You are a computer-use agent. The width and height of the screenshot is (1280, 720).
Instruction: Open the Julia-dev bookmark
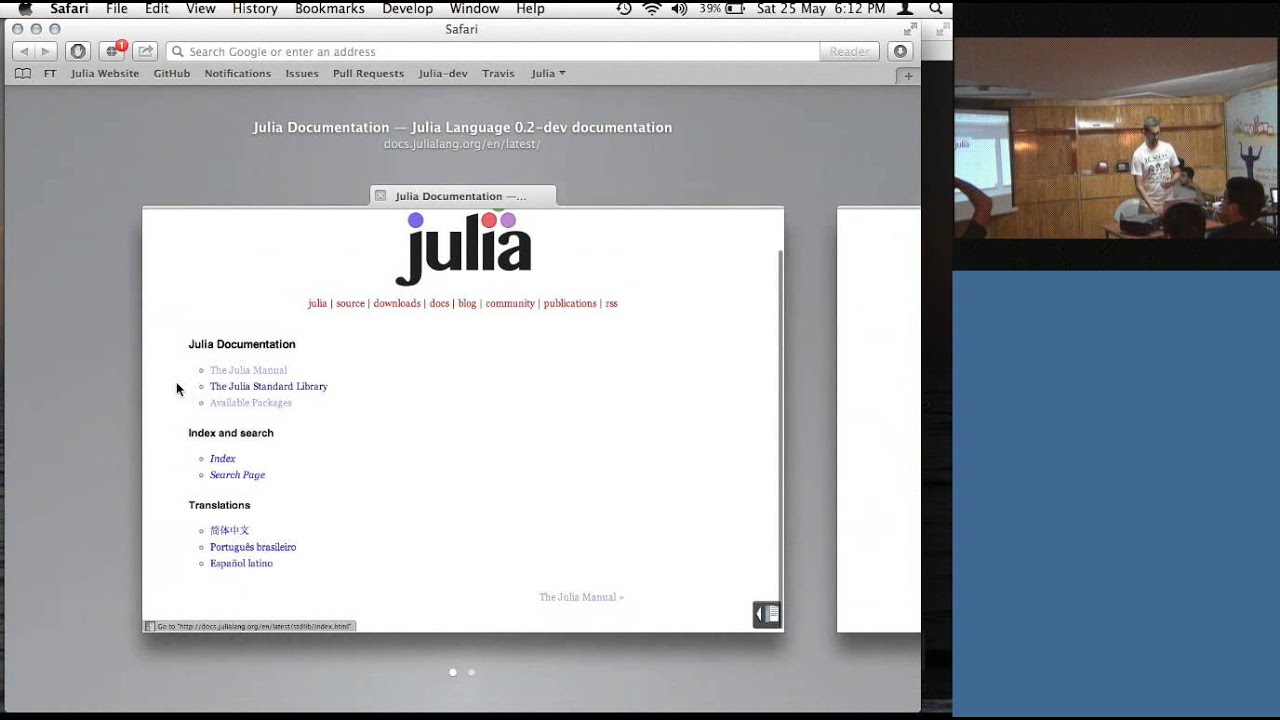coord(443,74)
